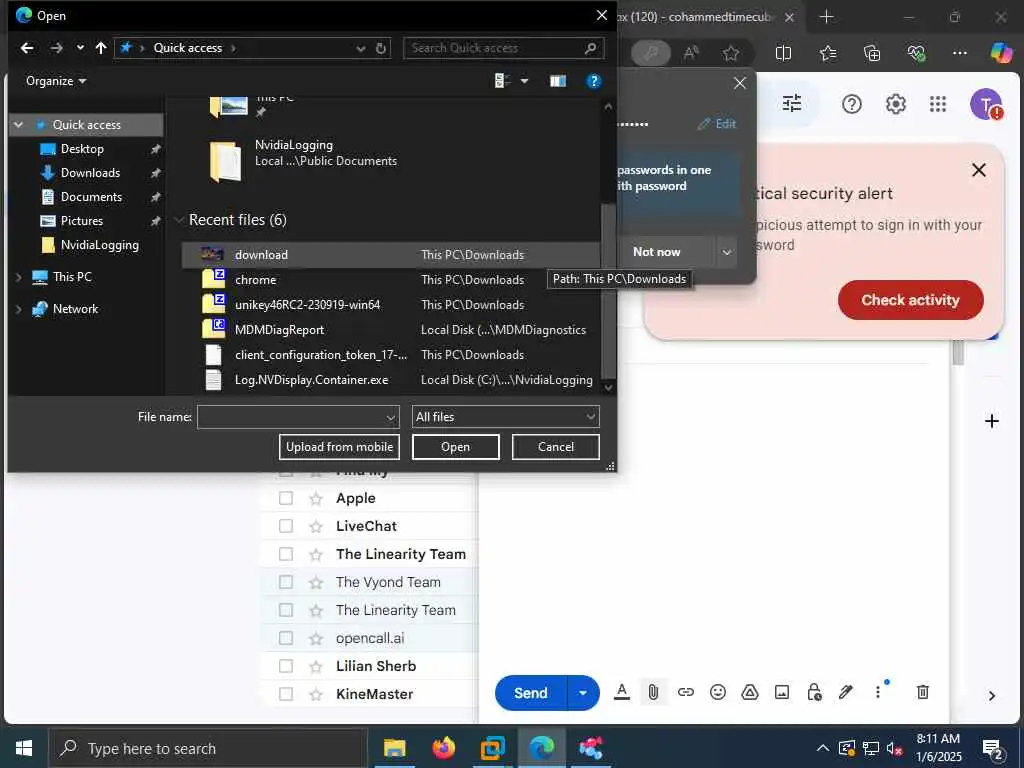Image resolution: width=1024 pixels, height=768 pixels.
Task: Expand the File name combo box dropdown
Action: coord(390,417)
